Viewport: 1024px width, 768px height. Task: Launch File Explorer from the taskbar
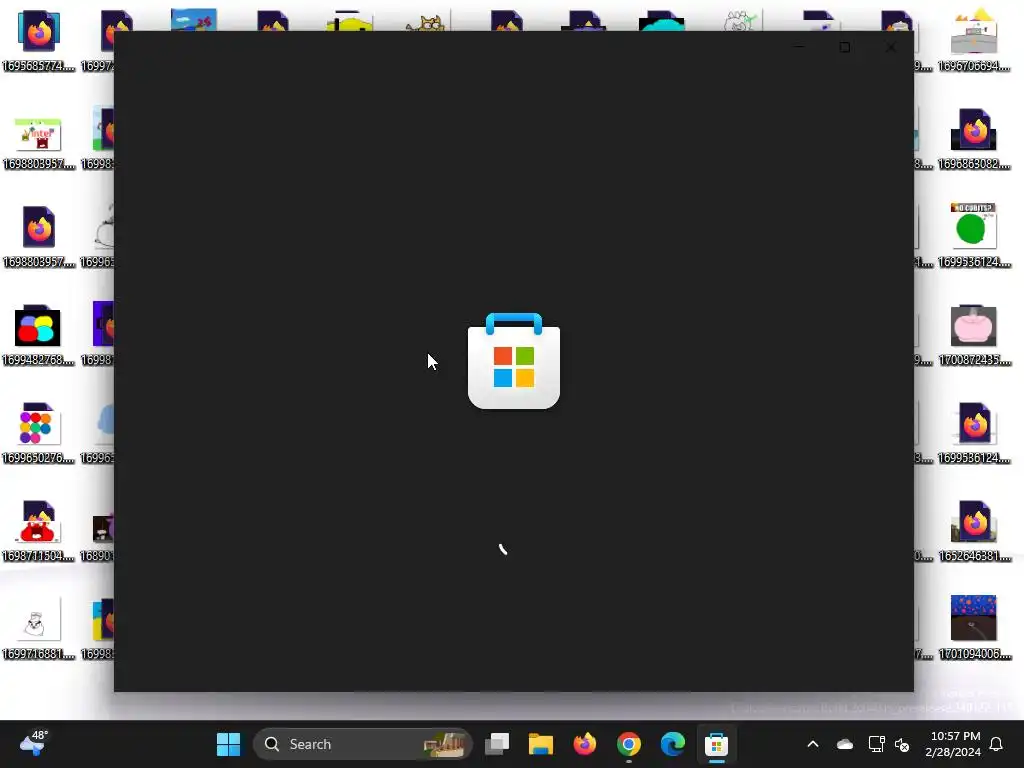coord(541,744)
